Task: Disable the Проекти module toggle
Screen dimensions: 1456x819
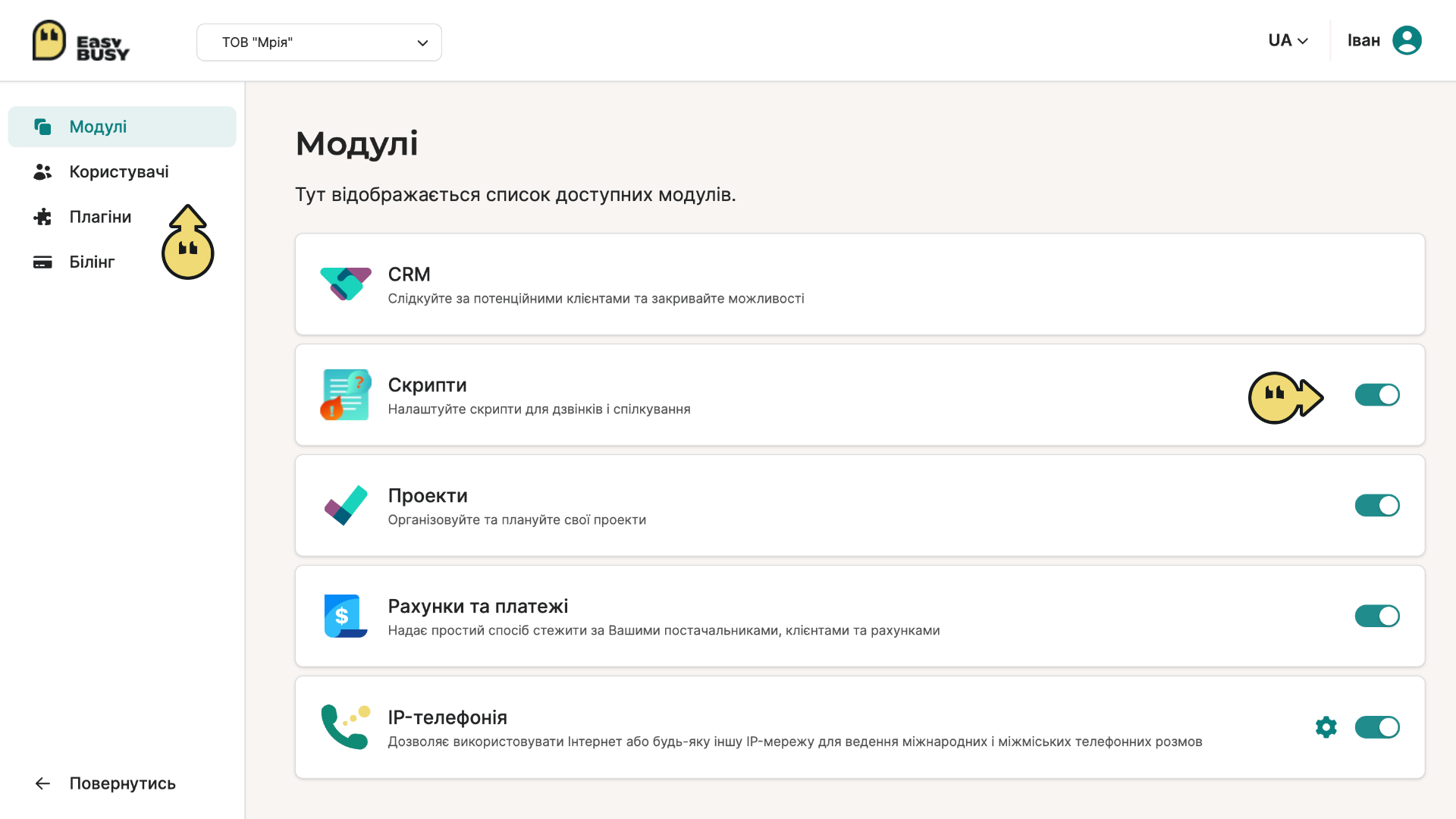Action: pos(1377,506)
